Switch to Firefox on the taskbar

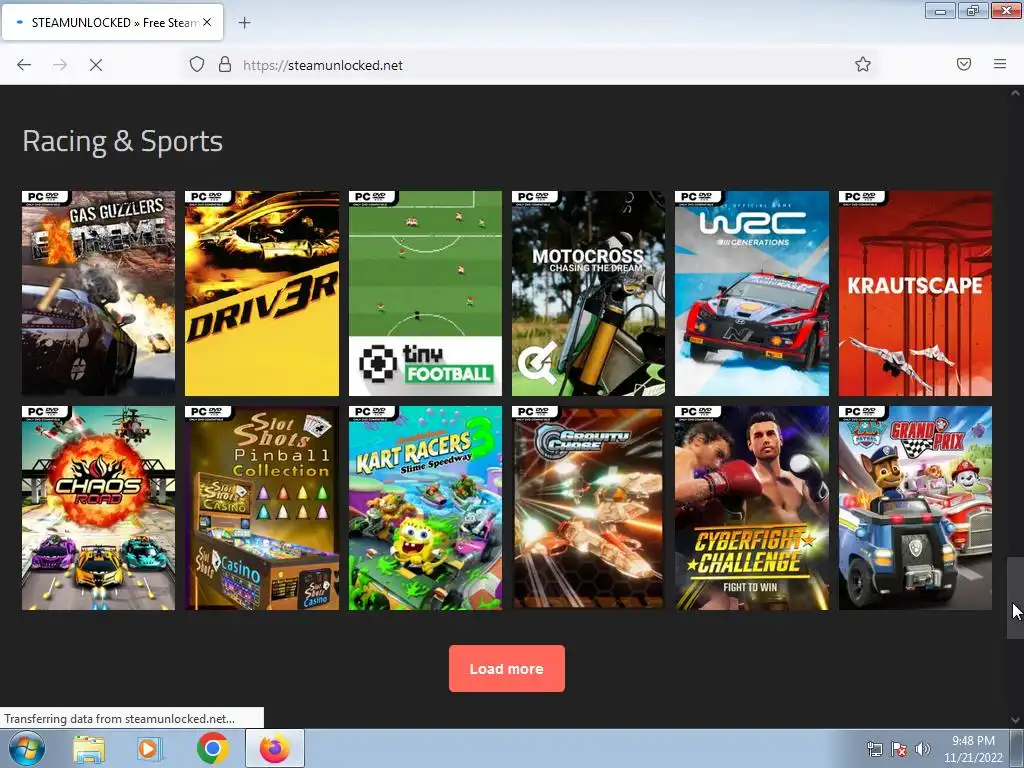coord(274,749)
